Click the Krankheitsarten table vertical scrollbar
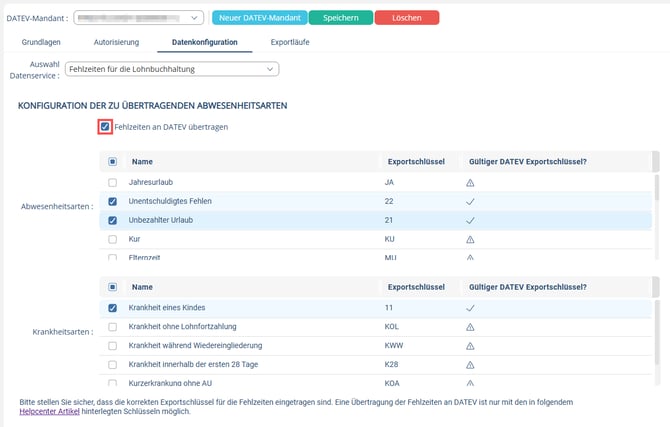 pos(656,333)
